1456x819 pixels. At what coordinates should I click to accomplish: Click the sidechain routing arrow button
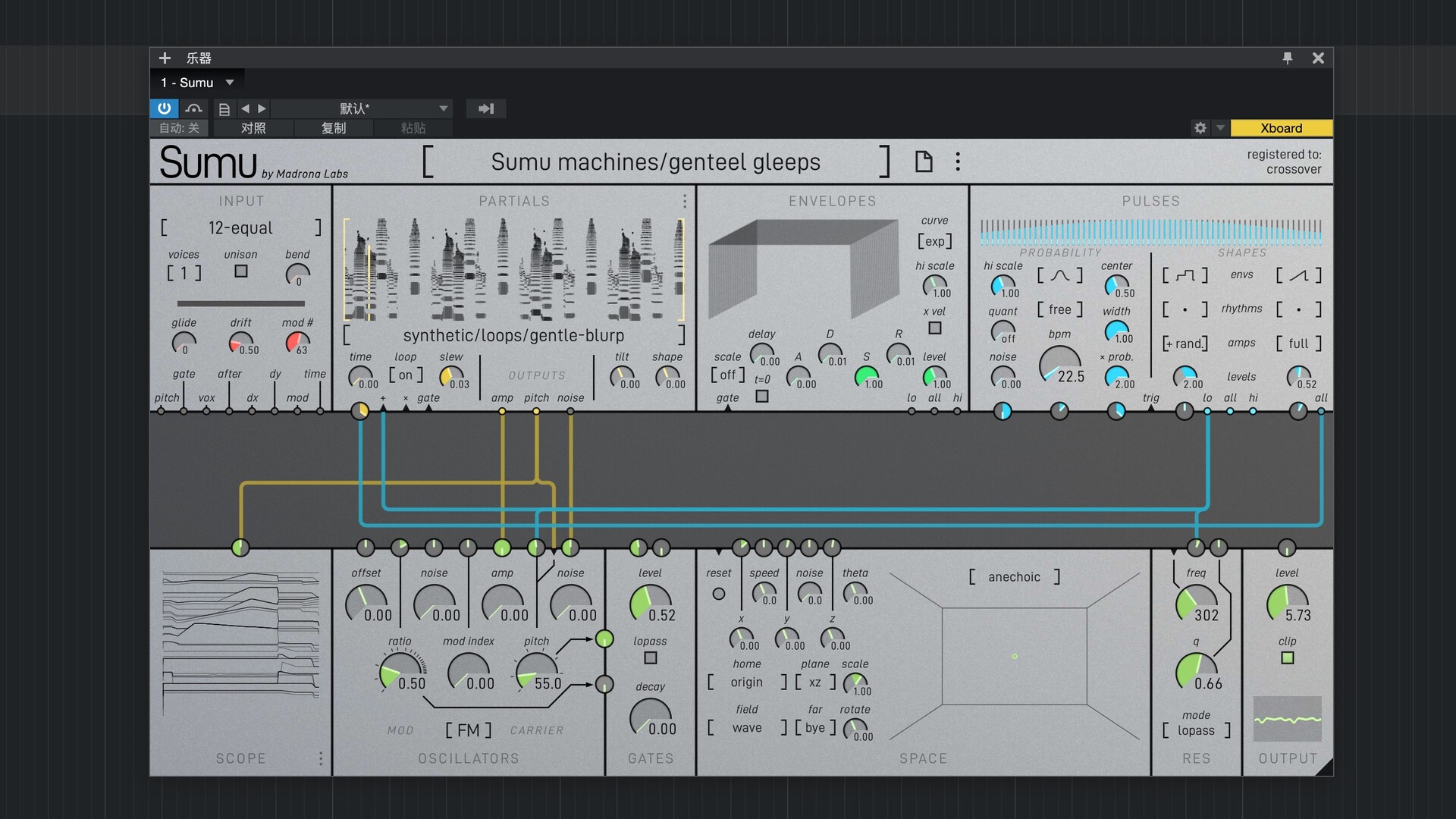486,108
